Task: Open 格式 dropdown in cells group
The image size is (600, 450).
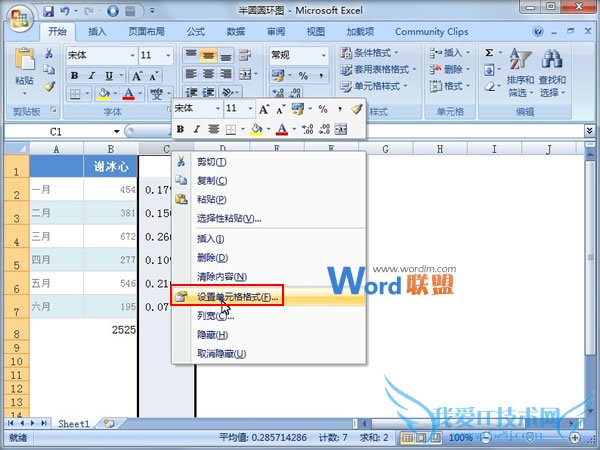Action: (x=449, y=86)
